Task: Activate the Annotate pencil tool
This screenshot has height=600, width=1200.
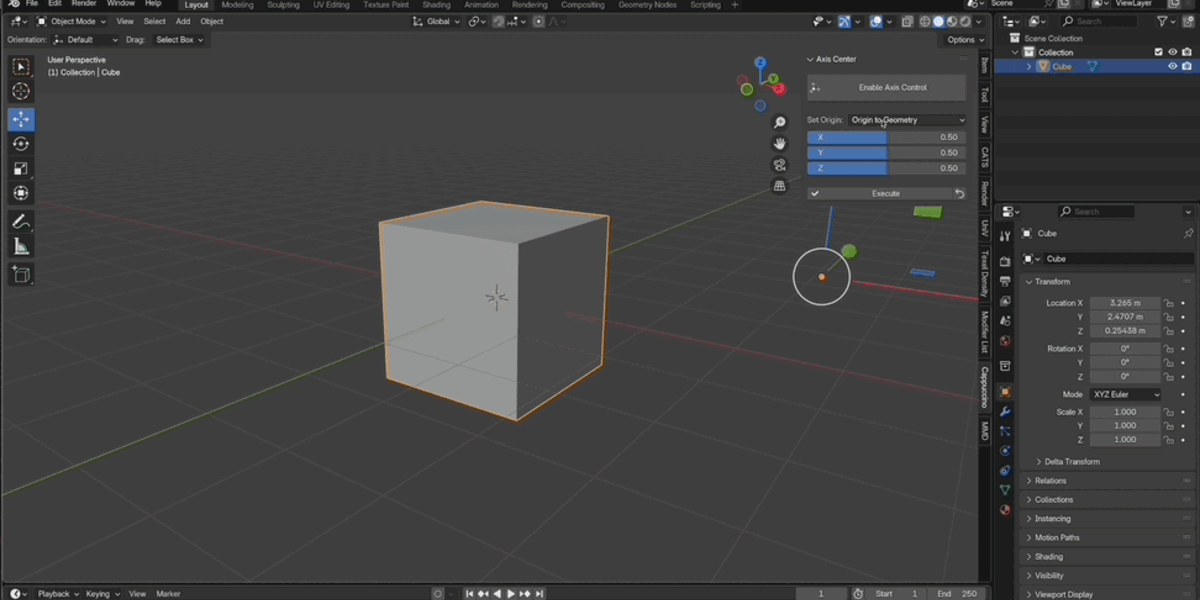Action: pyautogui.click(x=20, y=221)
